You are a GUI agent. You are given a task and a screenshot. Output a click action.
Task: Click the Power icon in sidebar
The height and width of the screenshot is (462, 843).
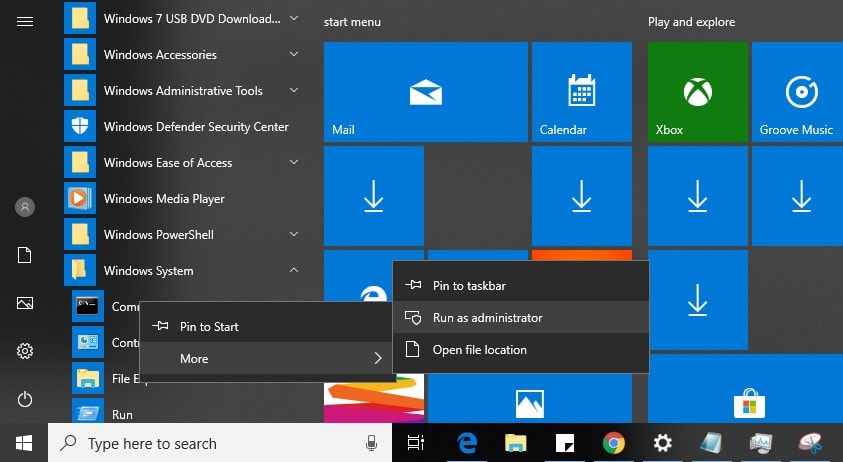tap(25, 399)
